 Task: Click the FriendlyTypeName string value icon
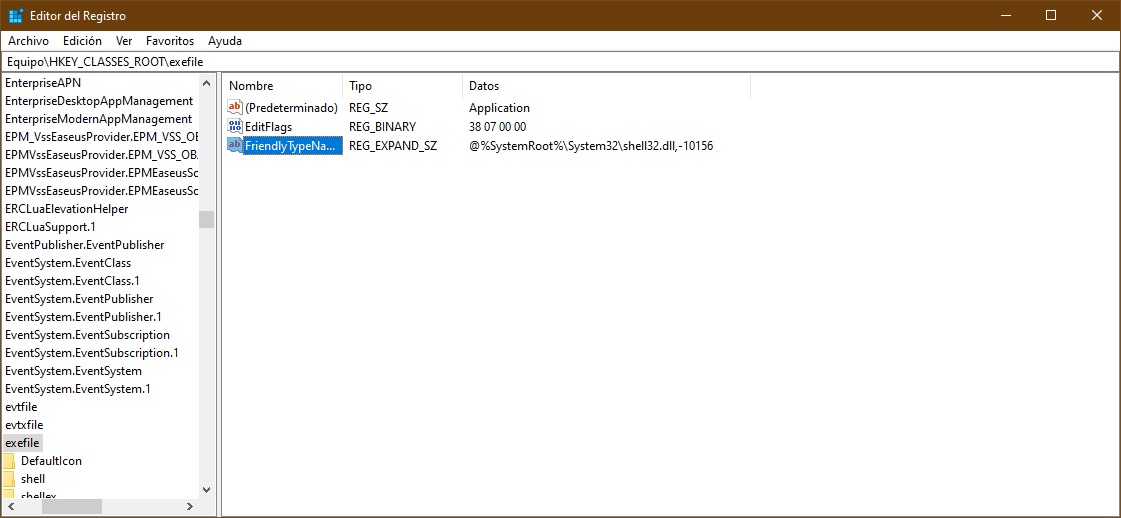point(235,145)
